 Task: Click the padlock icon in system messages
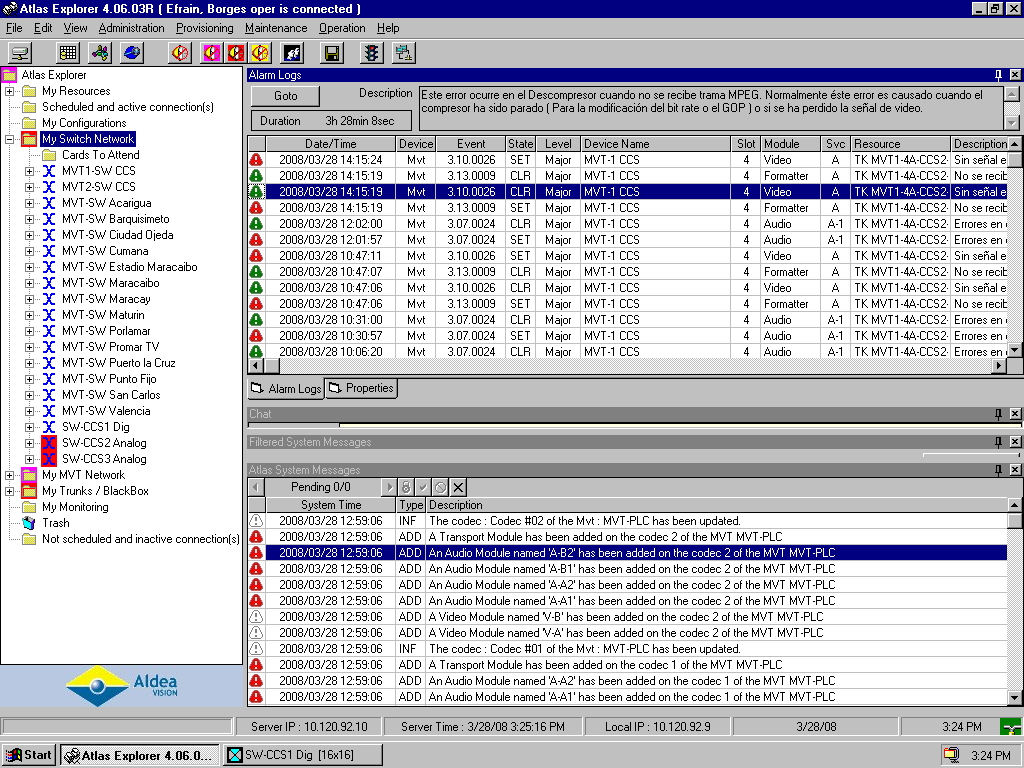coord(406,487)
